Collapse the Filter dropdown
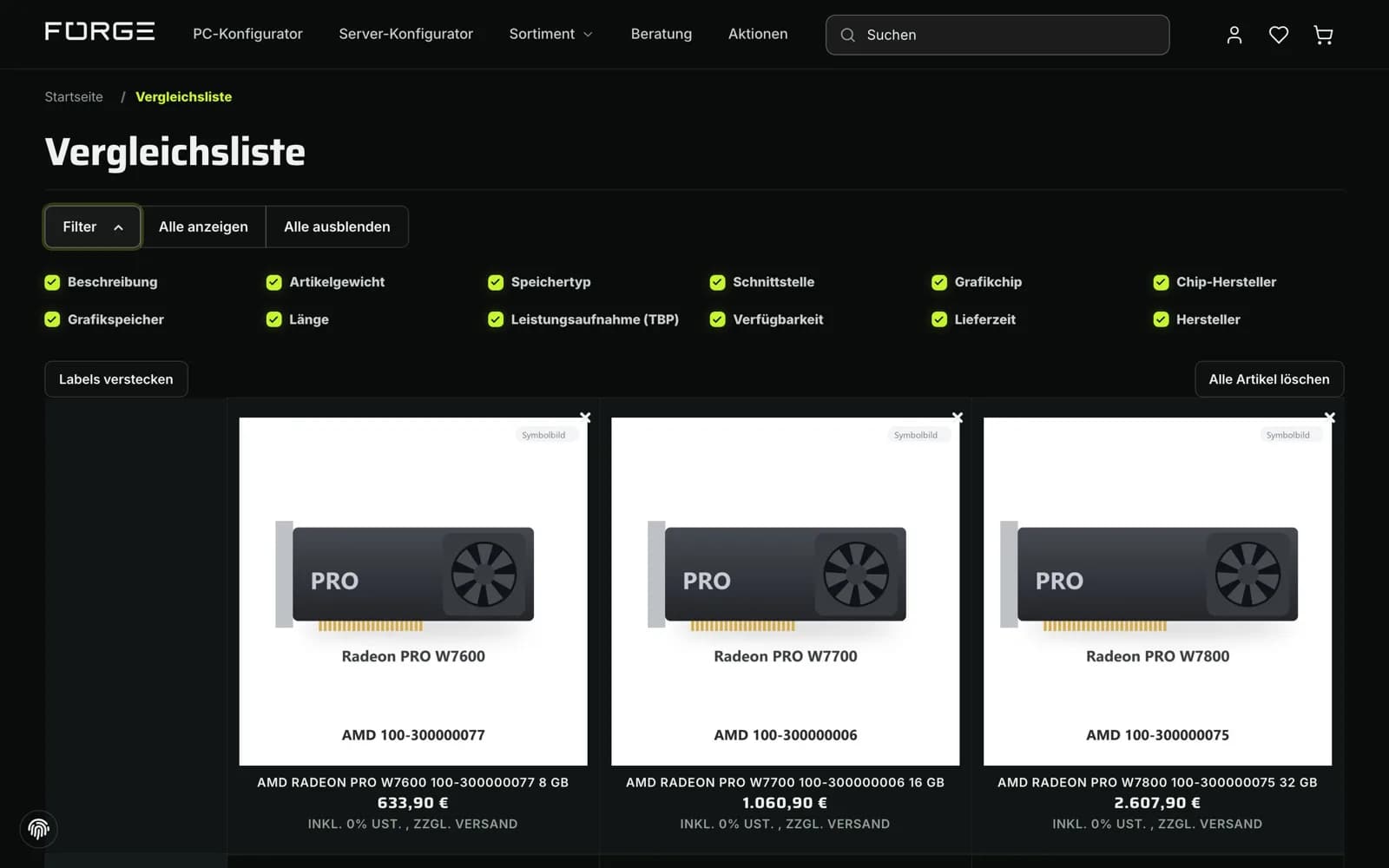1389x868 pixels. click(93, 227)
